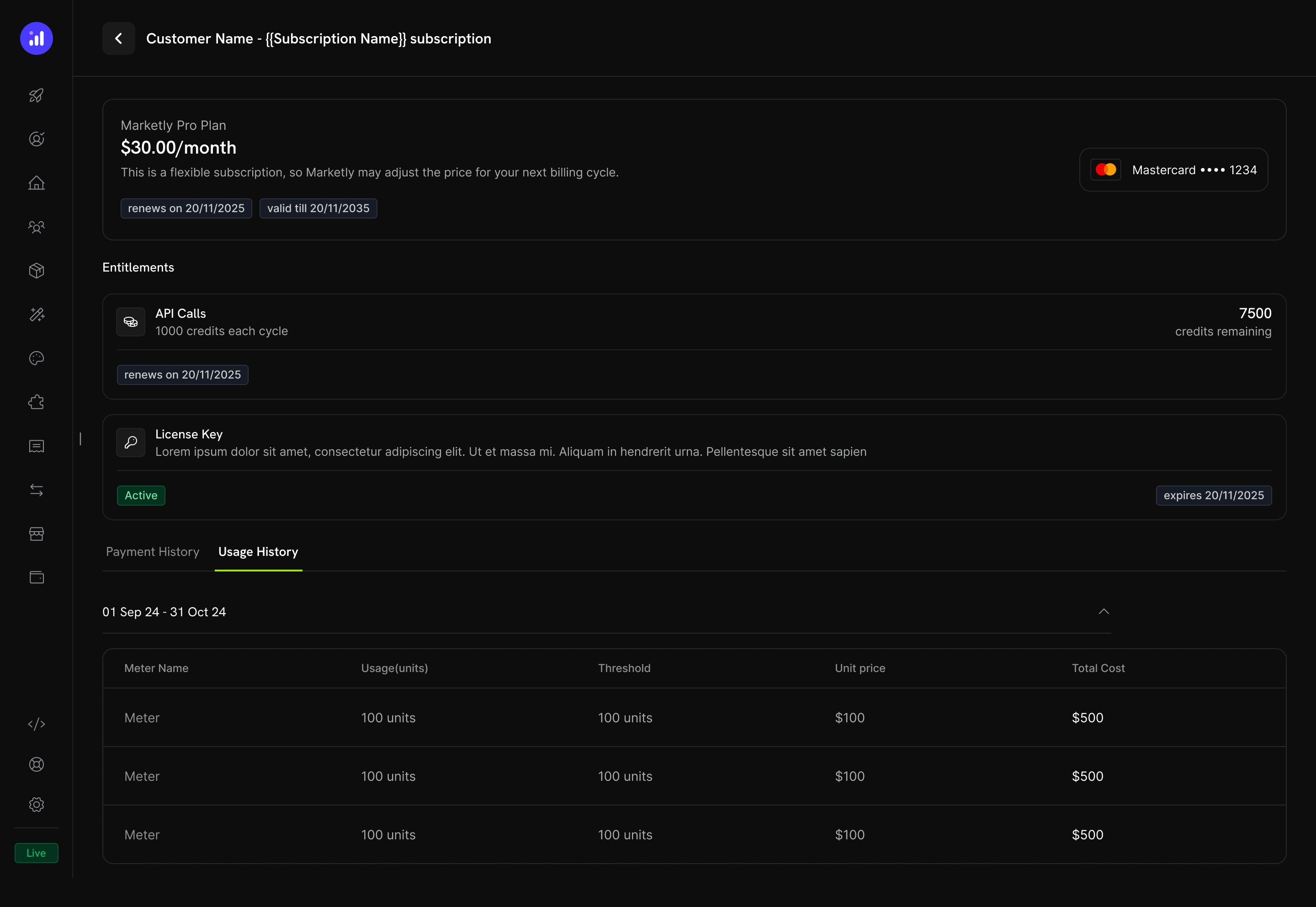Collapse the 01 Sep 24 - 31 Oct 24 section
The width and height of the screenshot is (1316, 907).
point(1104,612)
